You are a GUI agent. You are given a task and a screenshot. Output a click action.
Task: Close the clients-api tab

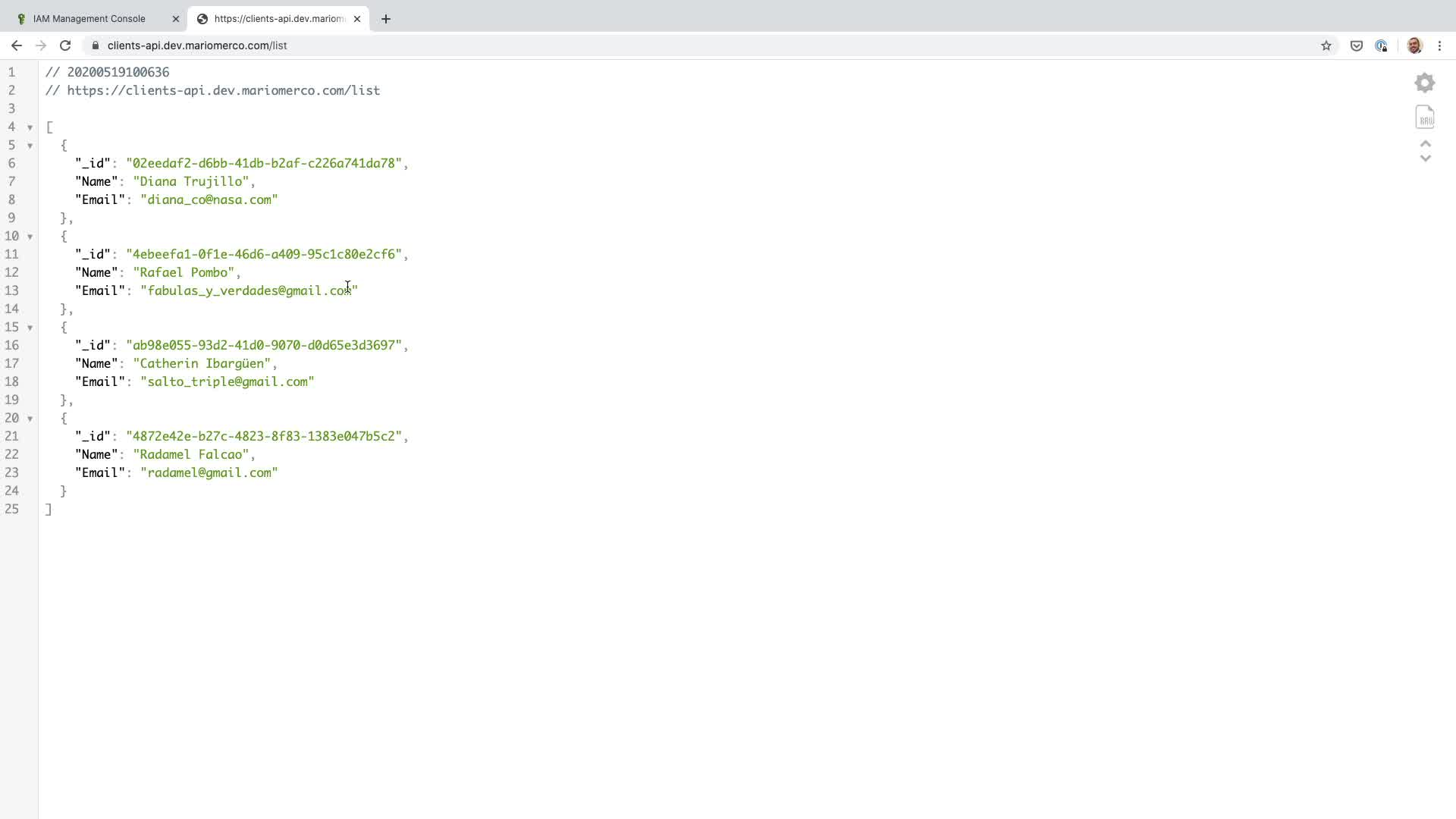tap(357, 19)
